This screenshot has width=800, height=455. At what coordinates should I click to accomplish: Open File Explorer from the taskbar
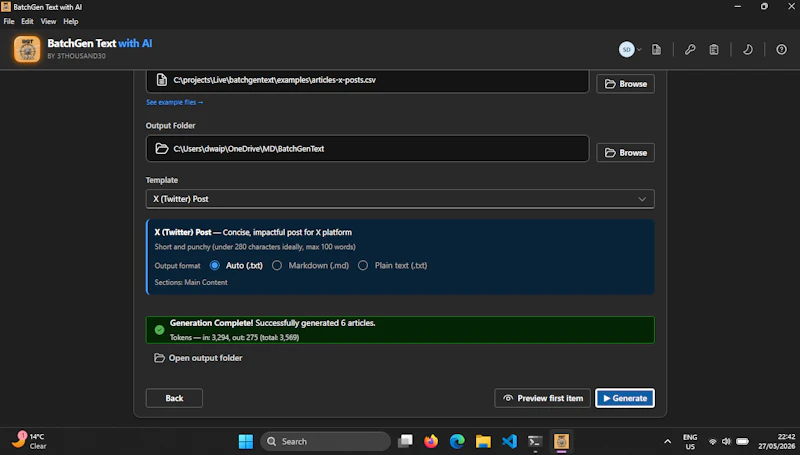tap(483, 441)
